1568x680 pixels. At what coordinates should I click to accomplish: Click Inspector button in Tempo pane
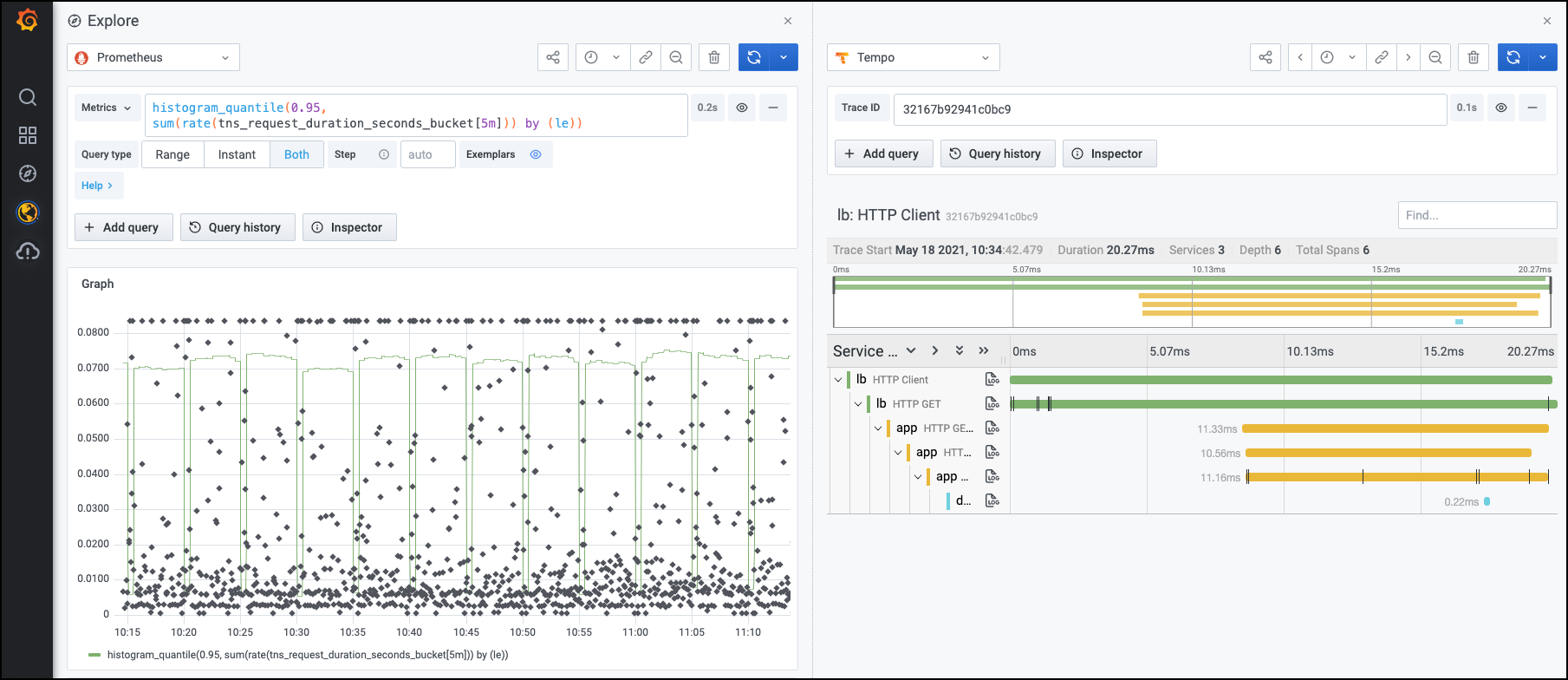pyautogui.click(x=1109, y=154)
